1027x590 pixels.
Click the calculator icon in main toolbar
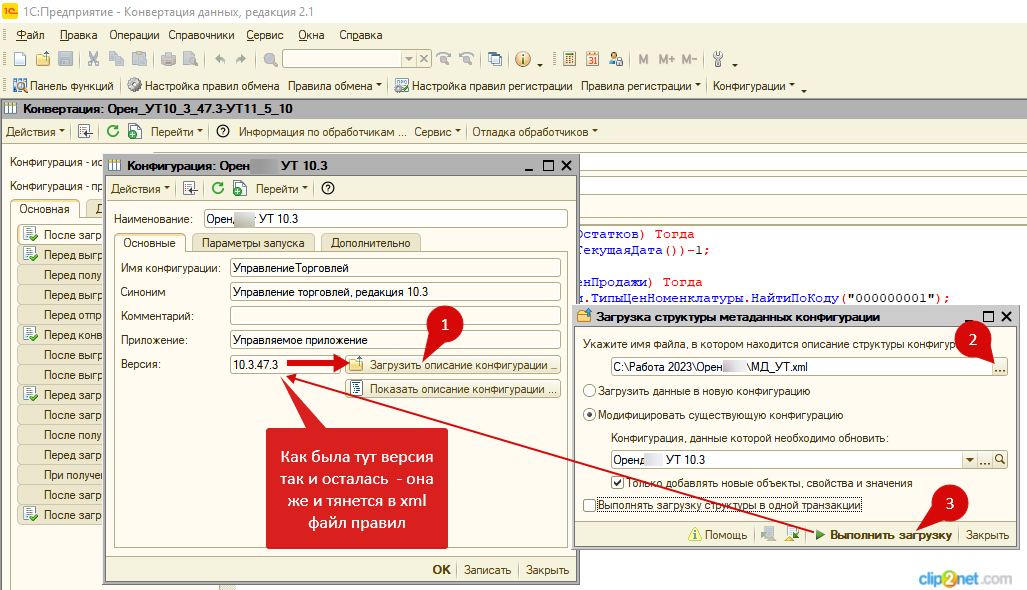coord(570,59)
